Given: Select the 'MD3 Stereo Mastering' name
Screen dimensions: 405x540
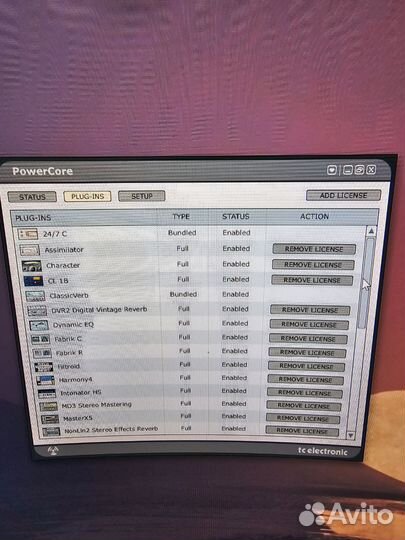Looking at the screenshot, I should tap(96, 405).
